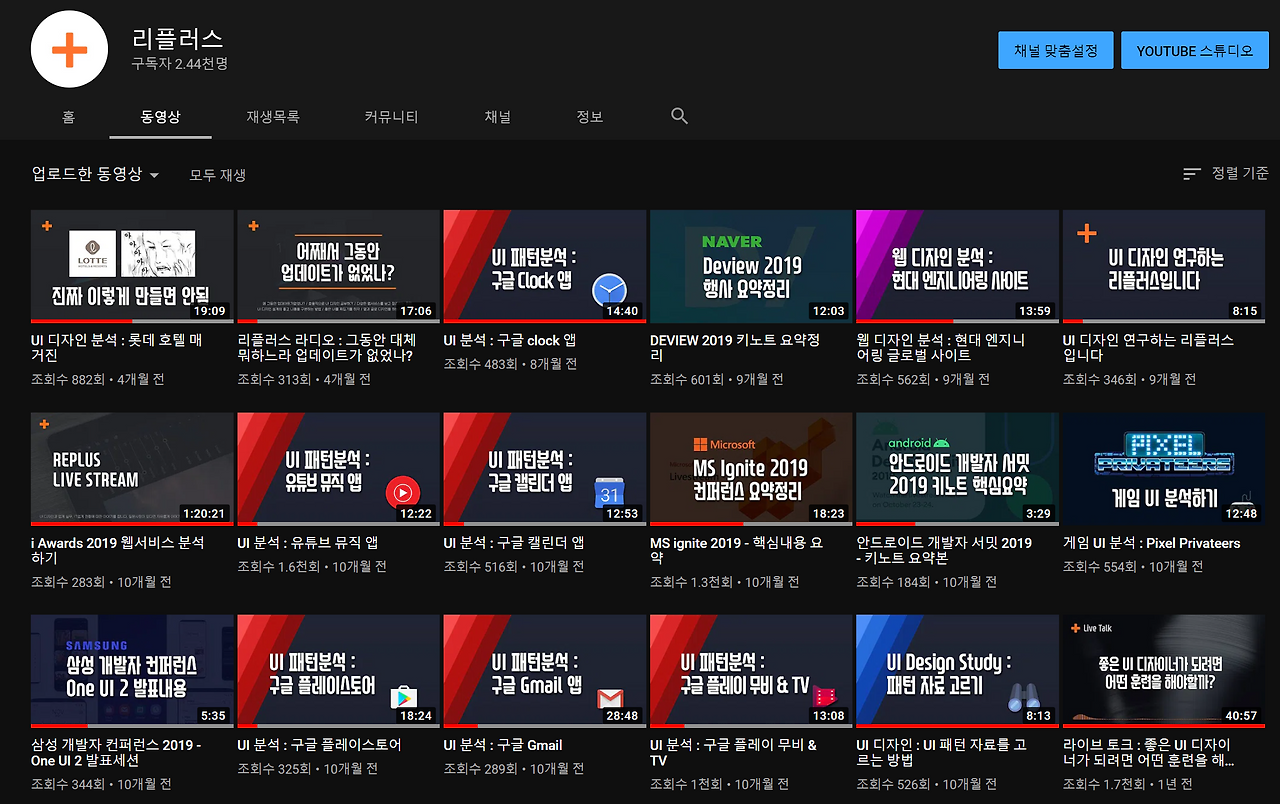Click title 'UI 디자인 : UI 패턴 자료를 고르는 방법'
This screenshot has height=804, width=1280.
(941, 753)
